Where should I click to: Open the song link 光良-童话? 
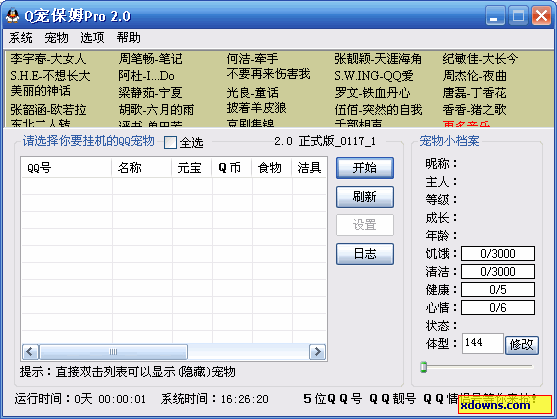click(253, 93)
